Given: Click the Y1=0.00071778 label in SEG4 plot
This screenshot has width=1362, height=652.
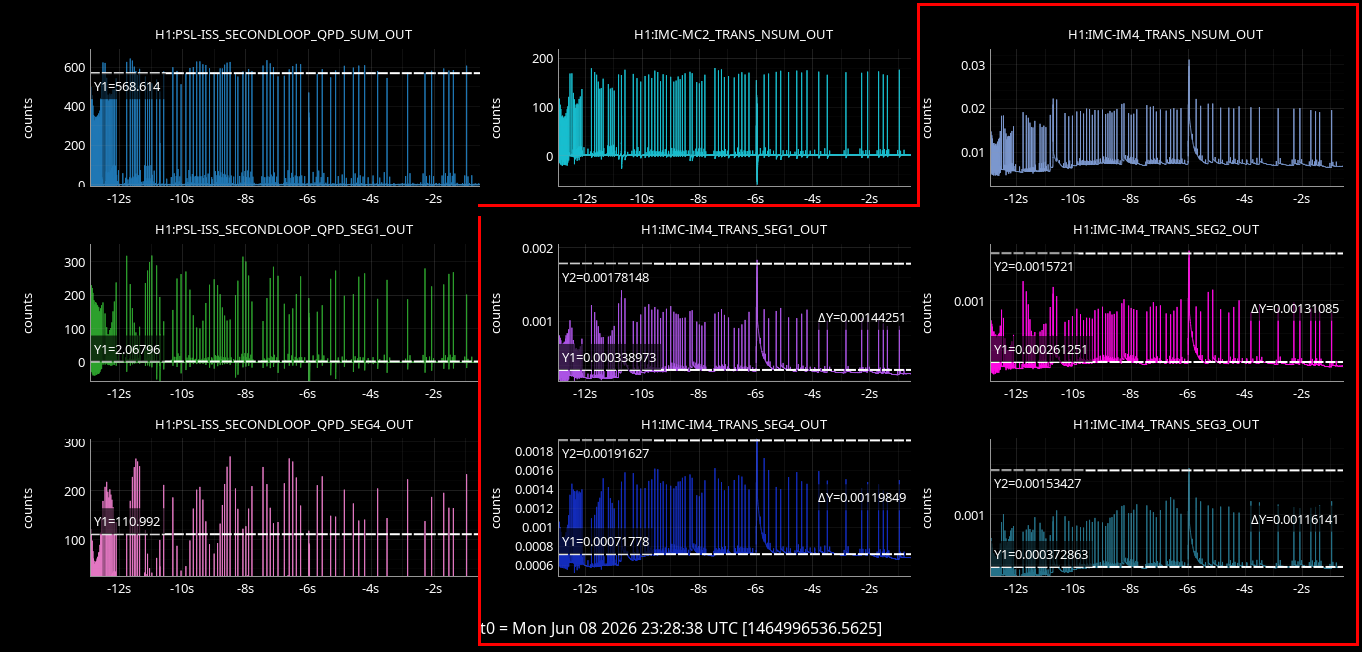Looking at the screenshot, I should tap(606, 541).
